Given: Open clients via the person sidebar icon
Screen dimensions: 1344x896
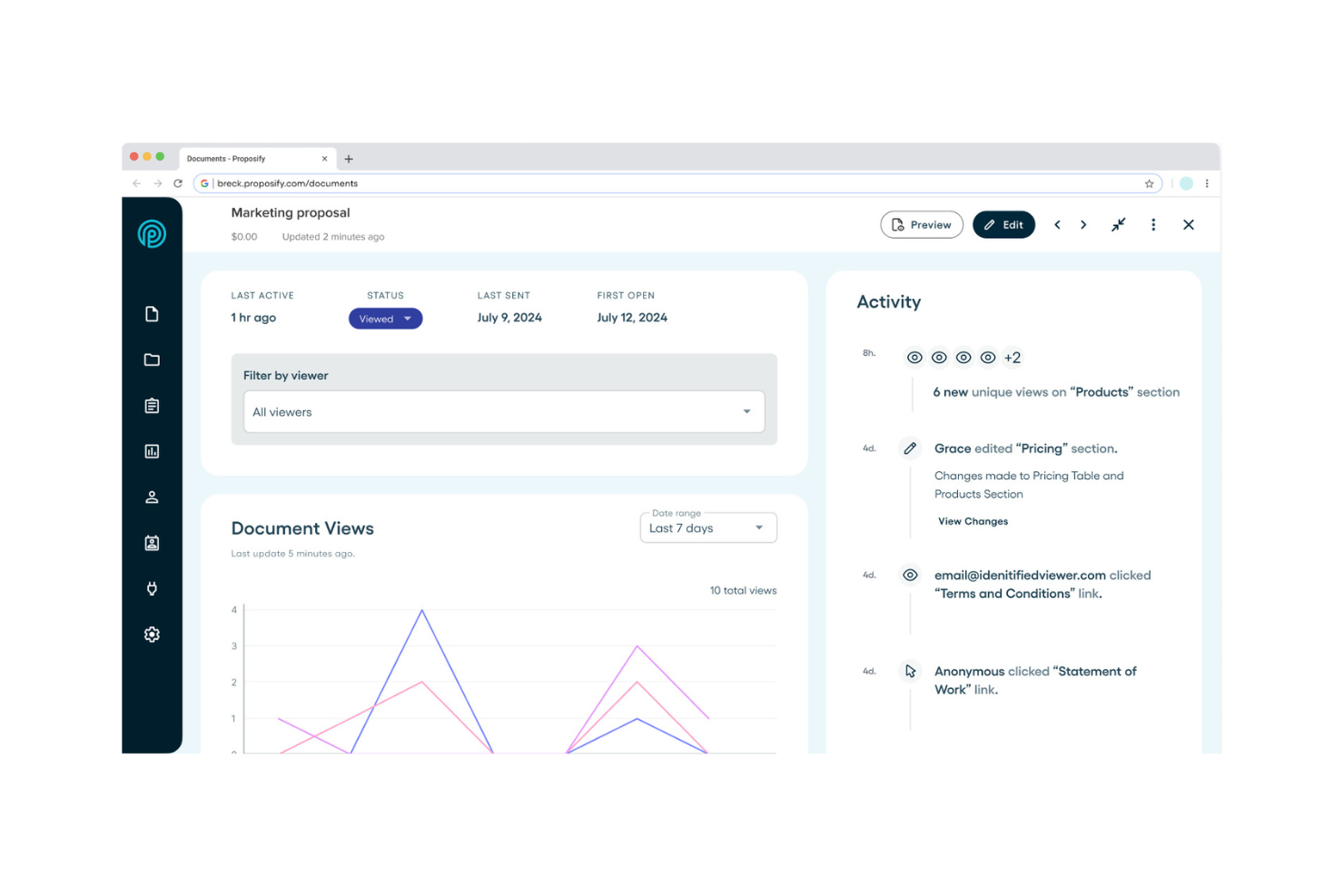Looking at the screenshot, I should click(x=152, y=497).
